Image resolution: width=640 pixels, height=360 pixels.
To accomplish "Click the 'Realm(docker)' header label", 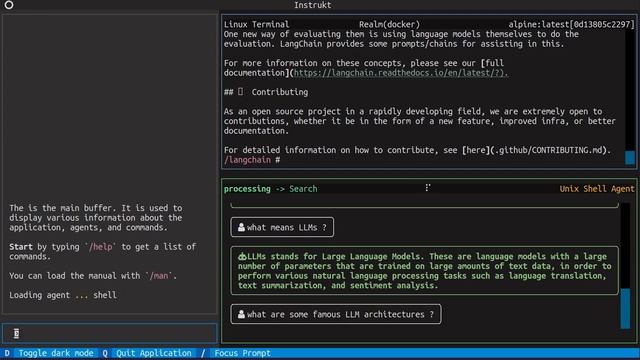I will tap(389, 24).
